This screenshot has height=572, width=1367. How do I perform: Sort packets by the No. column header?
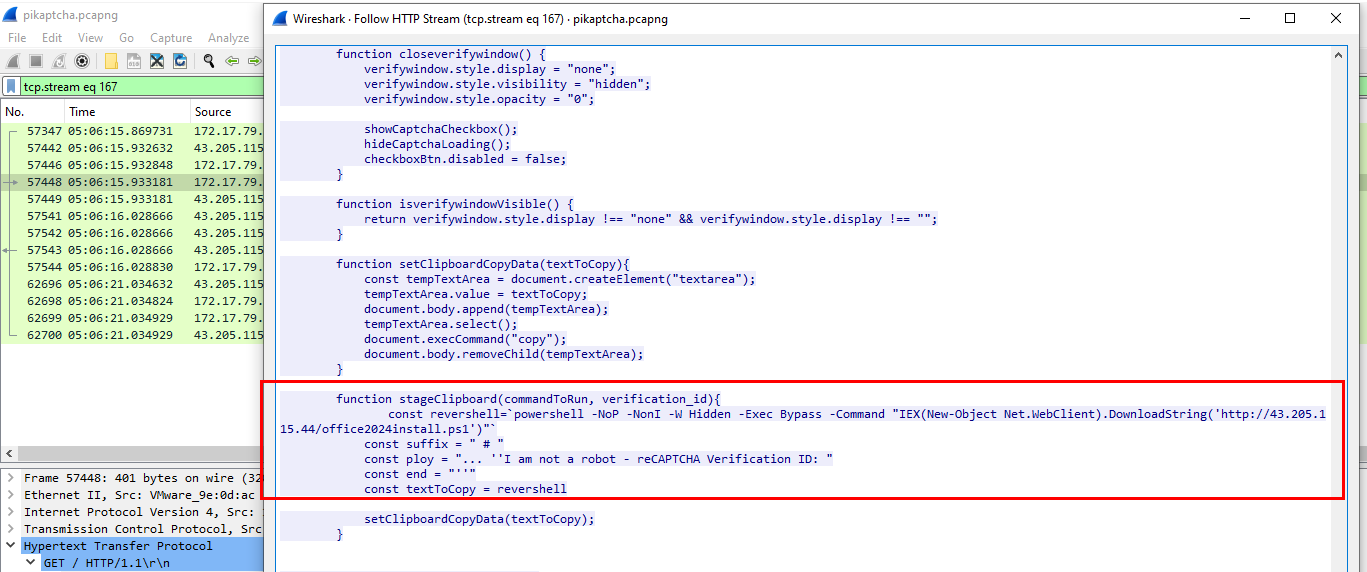[32, 112]
